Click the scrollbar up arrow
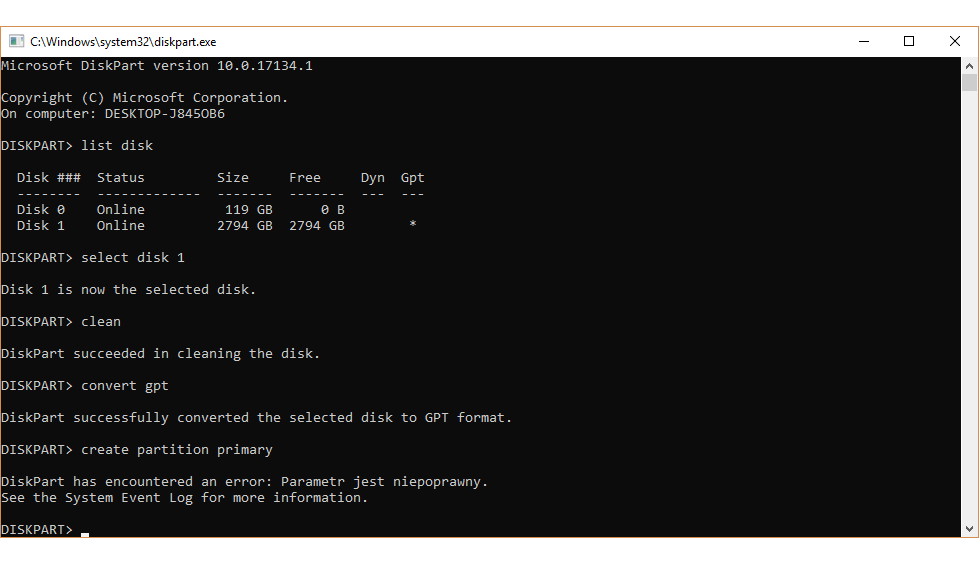979x564 pixels. tap(969, 65)
